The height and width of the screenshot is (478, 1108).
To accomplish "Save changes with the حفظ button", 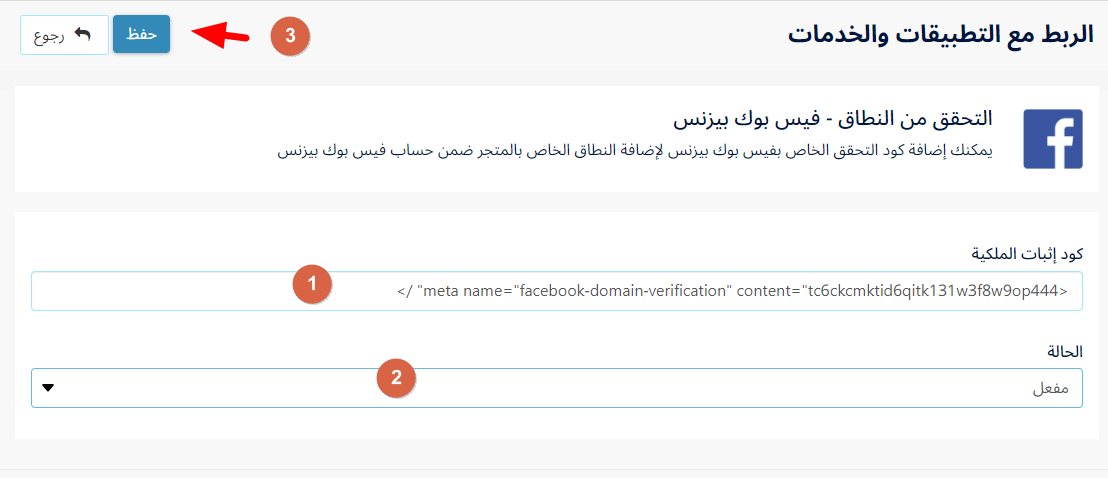I will (x=141, y=35).
